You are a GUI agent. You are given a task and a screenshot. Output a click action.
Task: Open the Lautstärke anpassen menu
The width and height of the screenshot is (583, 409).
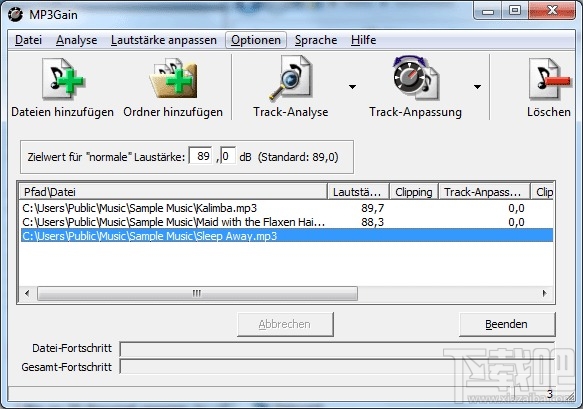click(164, 40)
